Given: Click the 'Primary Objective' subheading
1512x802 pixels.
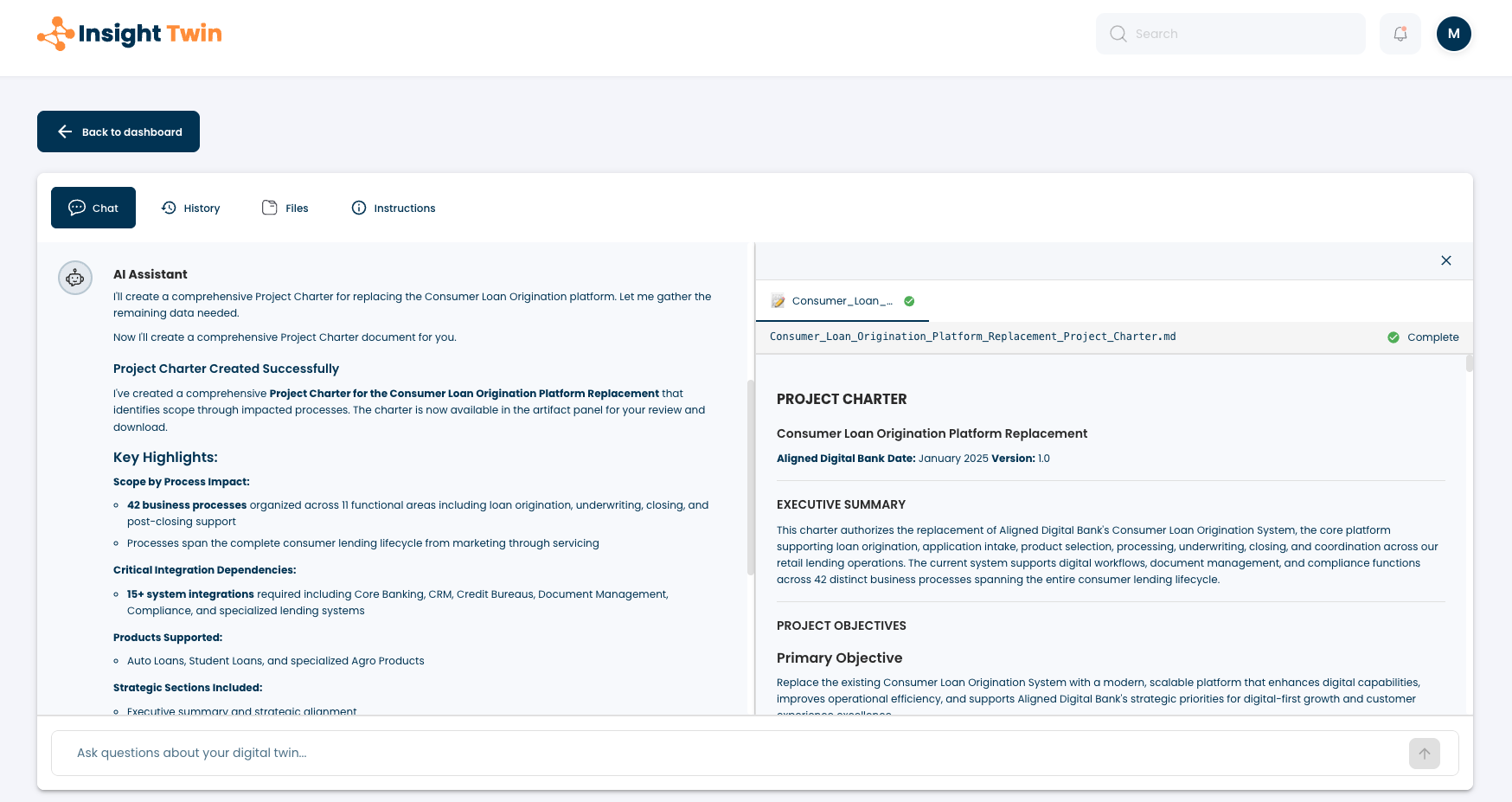Looking at the screenshot, I should [840, 658].
